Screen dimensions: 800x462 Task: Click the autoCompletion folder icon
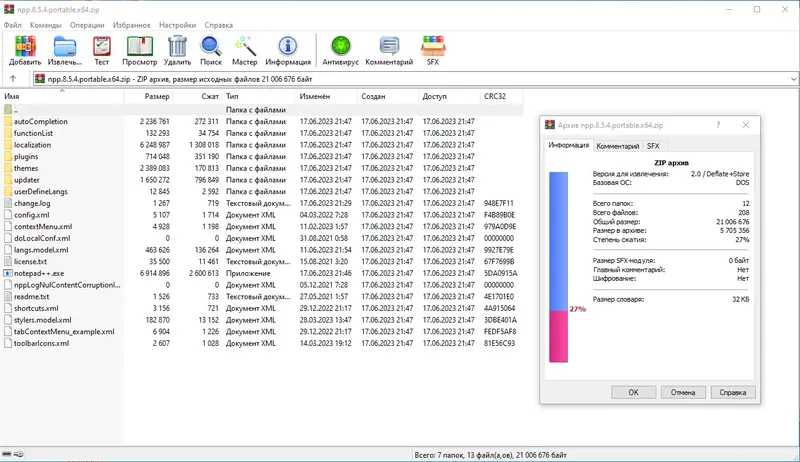(x=8, y=121)
